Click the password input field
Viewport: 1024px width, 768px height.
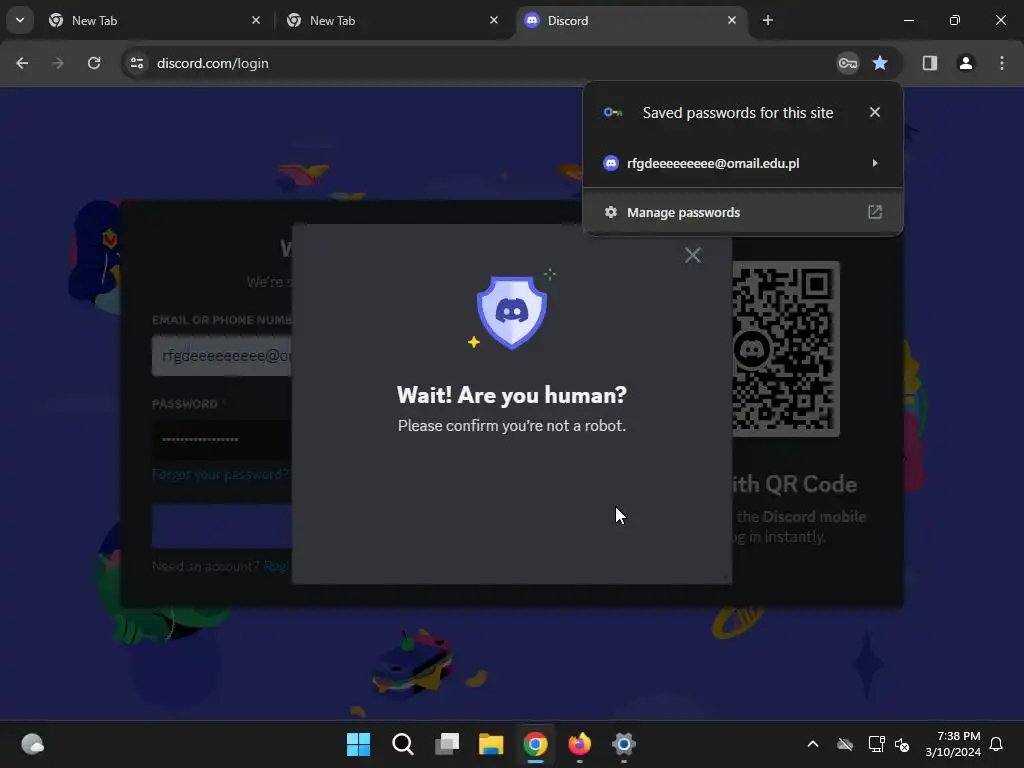click(x=222, y=440)
